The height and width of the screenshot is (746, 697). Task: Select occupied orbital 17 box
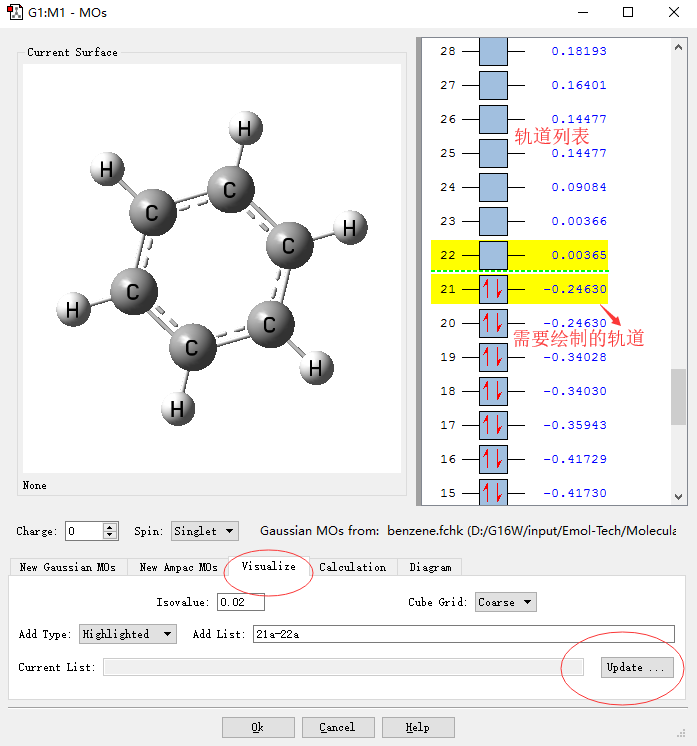493,425
